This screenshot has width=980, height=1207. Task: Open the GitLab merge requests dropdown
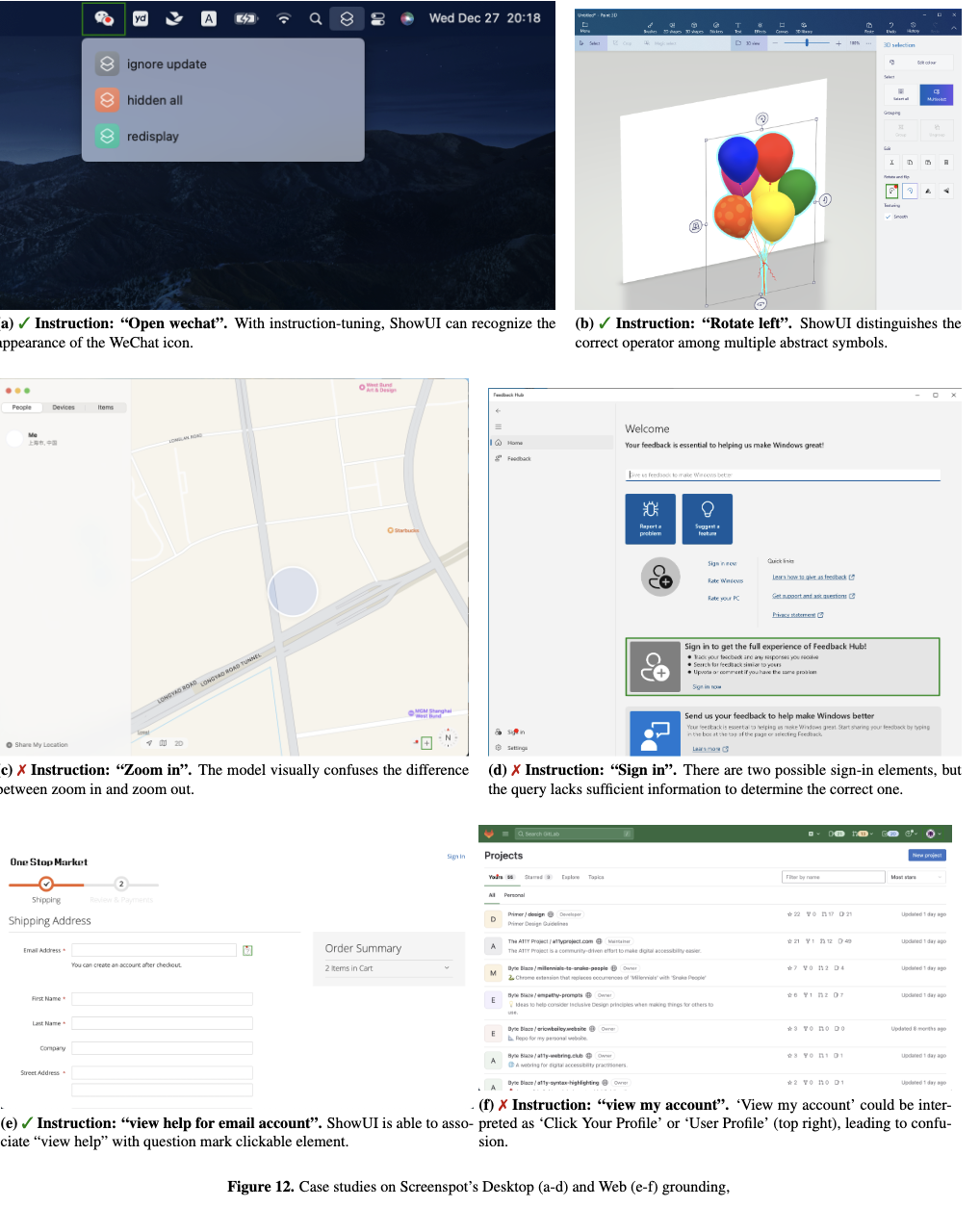[863, 834]
